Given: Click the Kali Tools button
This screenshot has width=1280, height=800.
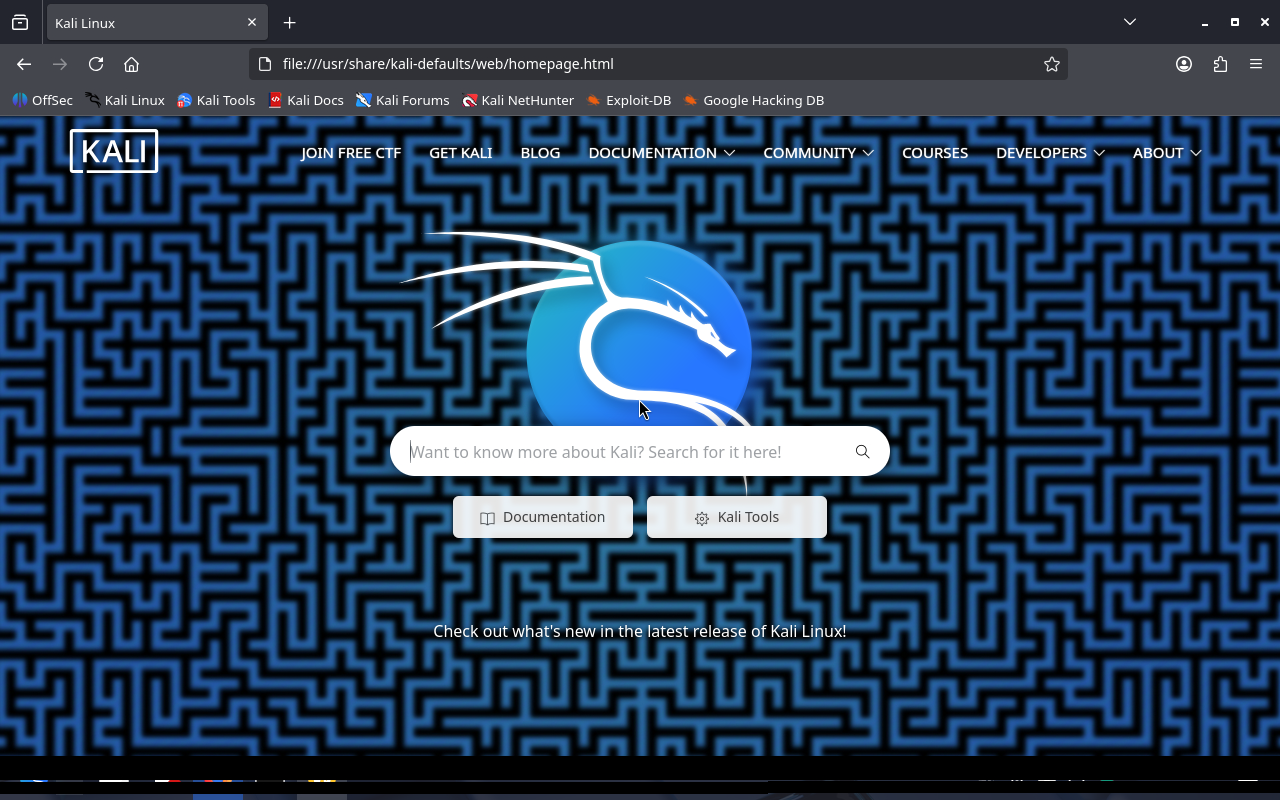Looking at the screenshot, I should tap(737, 517).
